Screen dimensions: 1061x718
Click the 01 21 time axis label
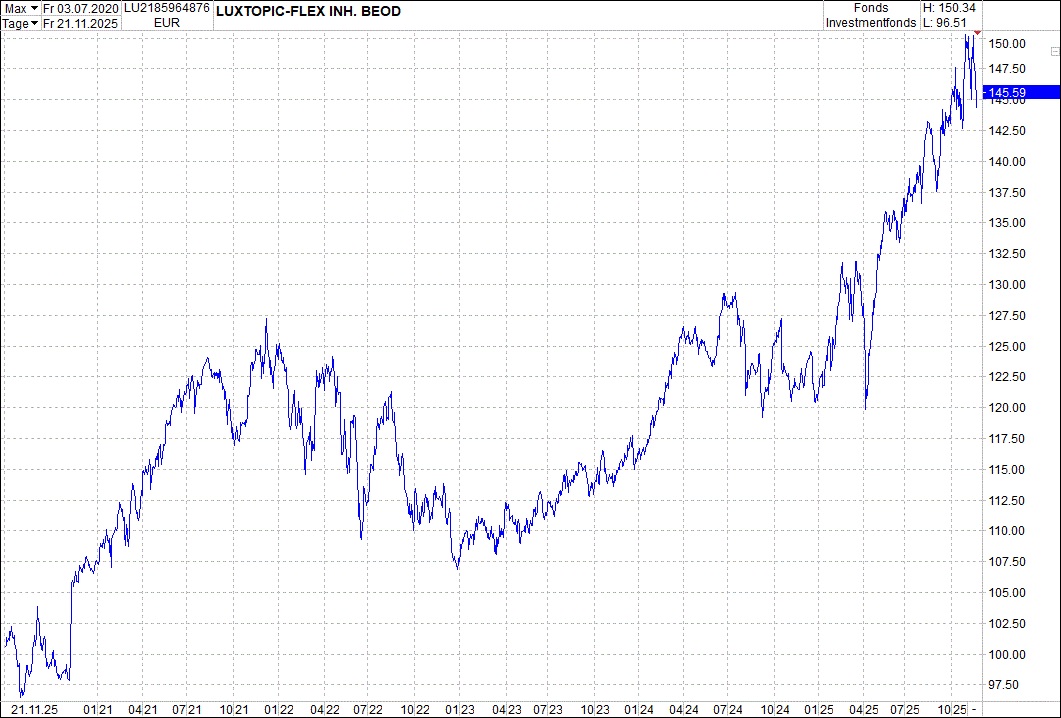98,710
